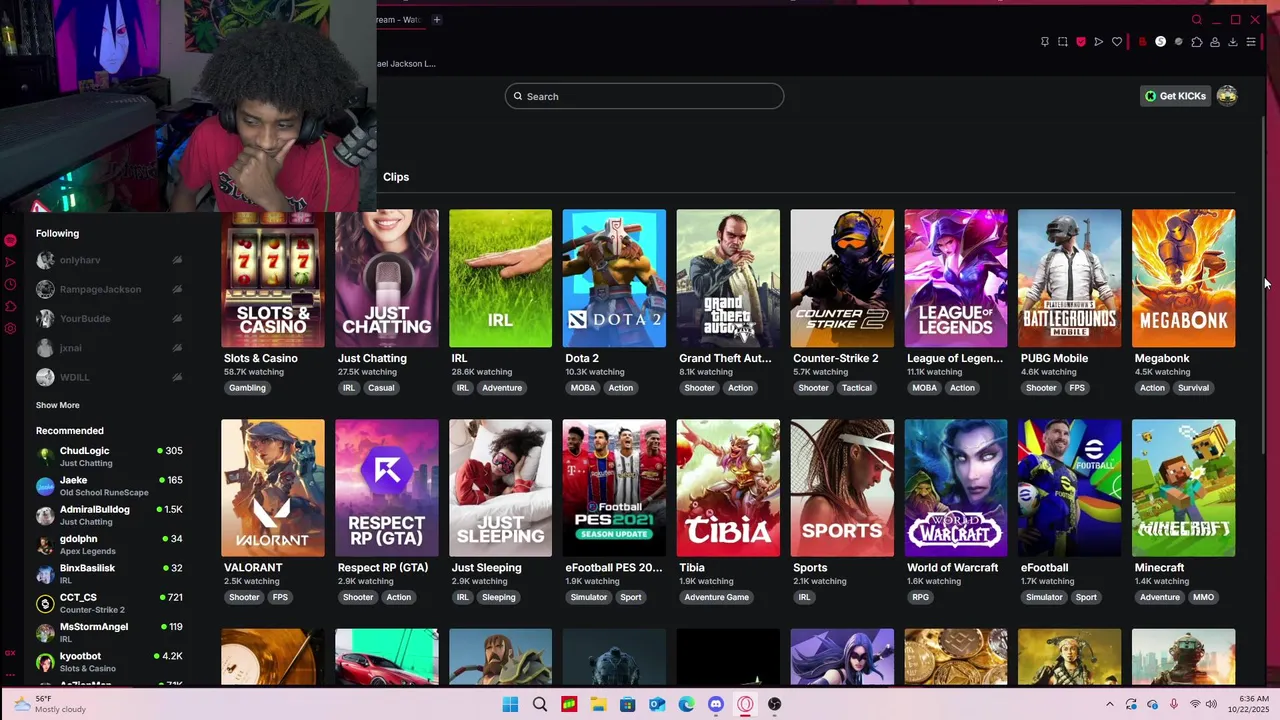Open the gray round extension icon
Viewport: 1280px width, 720px height.
(x=1178, y=42)
